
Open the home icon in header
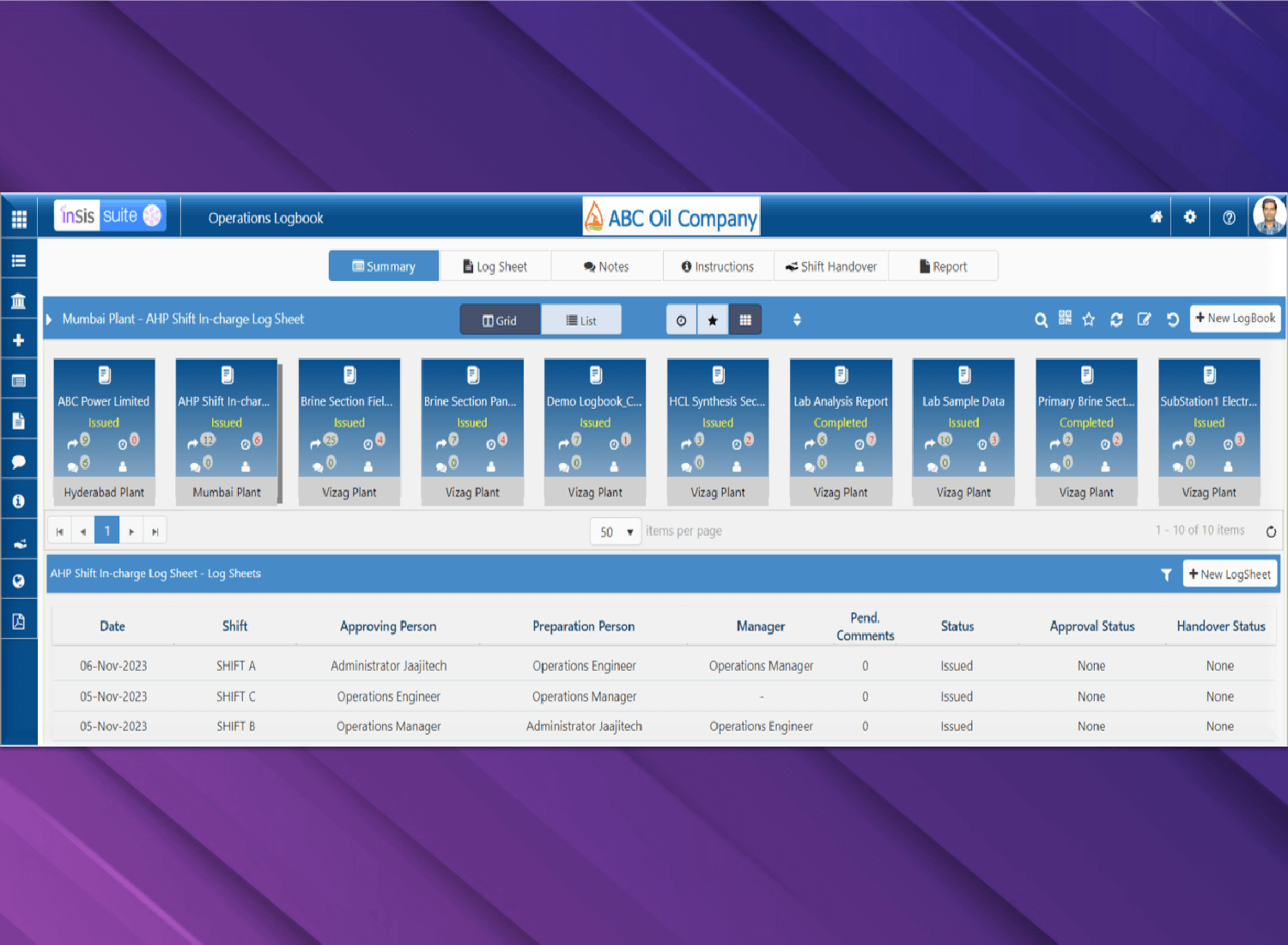click(1157, 217)
